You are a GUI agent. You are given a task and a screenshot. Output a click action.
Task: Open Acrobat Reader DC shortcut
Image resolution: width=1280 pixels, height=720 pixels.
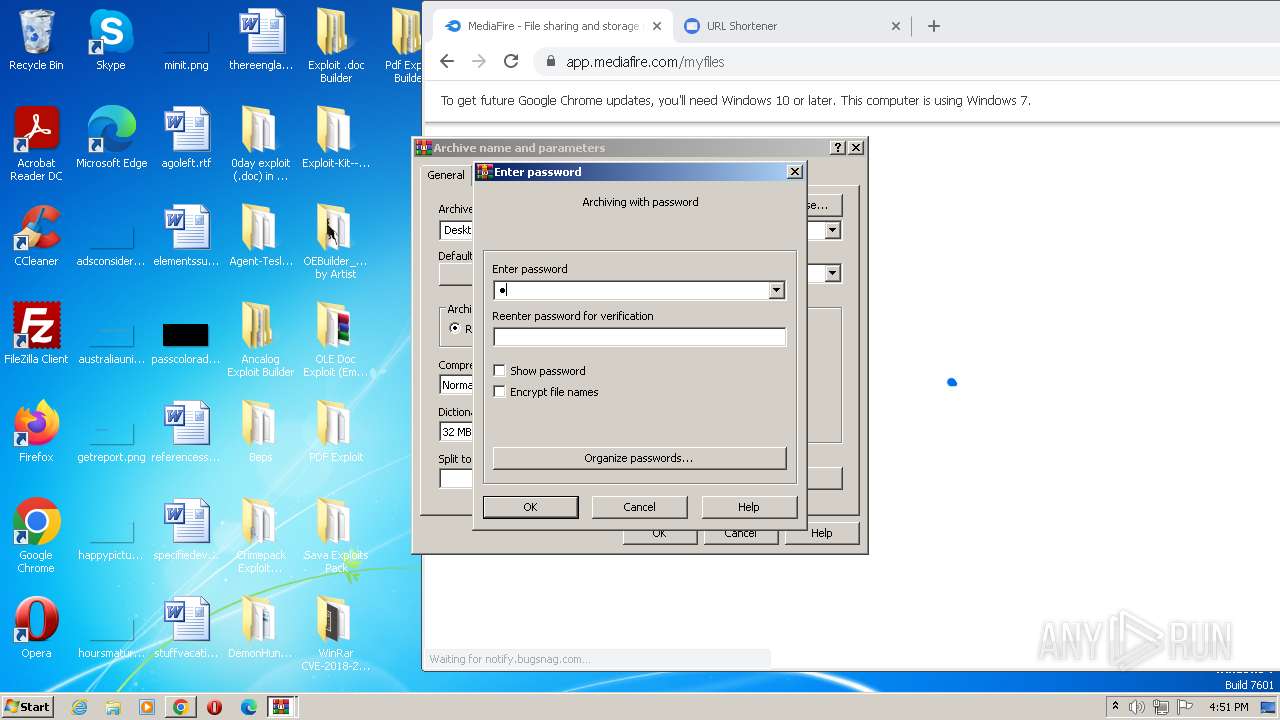pyautogui.click(x=36, y=144)
